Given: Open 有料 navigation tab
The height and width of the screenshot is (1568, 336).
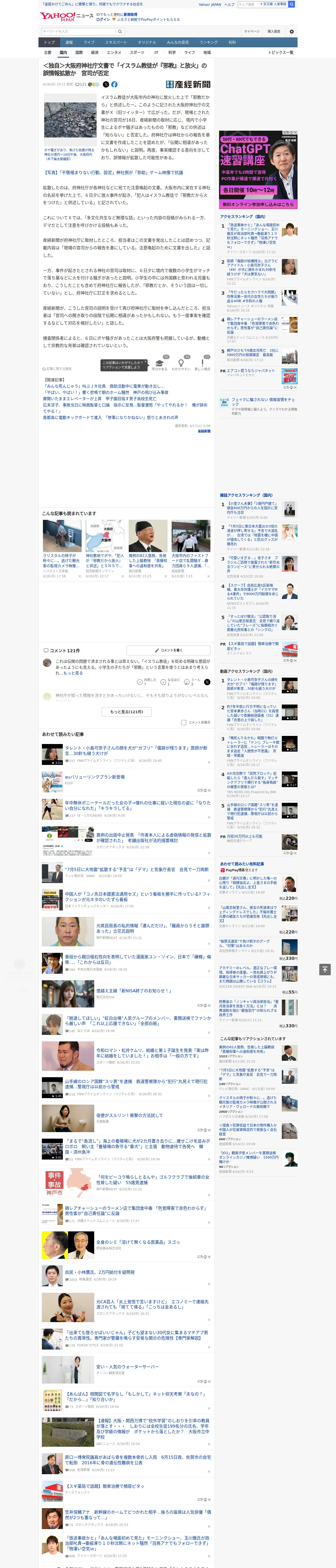Looking at the screenshot, I should click(x=232, y=43).
